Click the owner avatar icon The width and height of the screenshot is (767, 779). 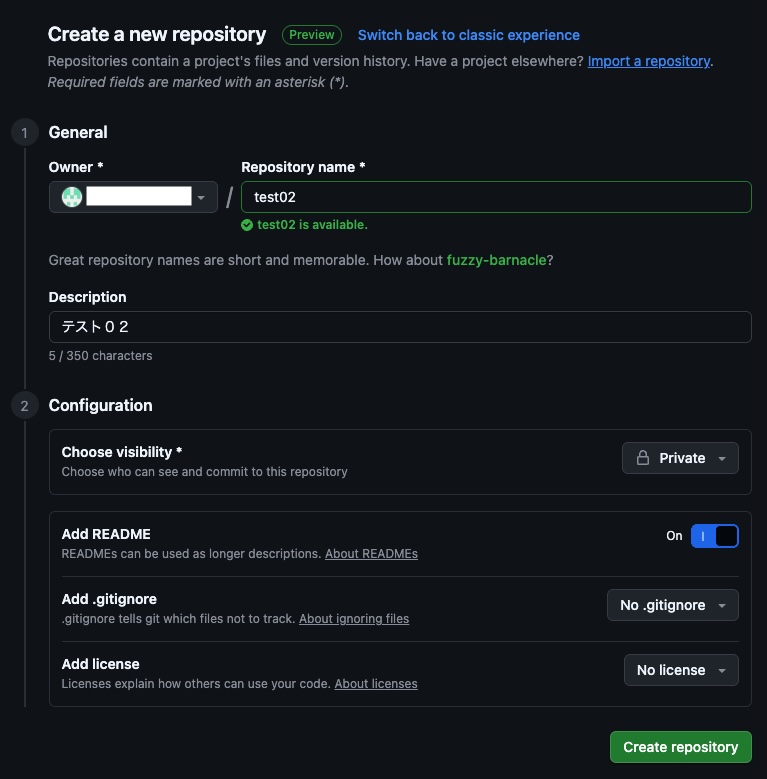coord(72,197)
